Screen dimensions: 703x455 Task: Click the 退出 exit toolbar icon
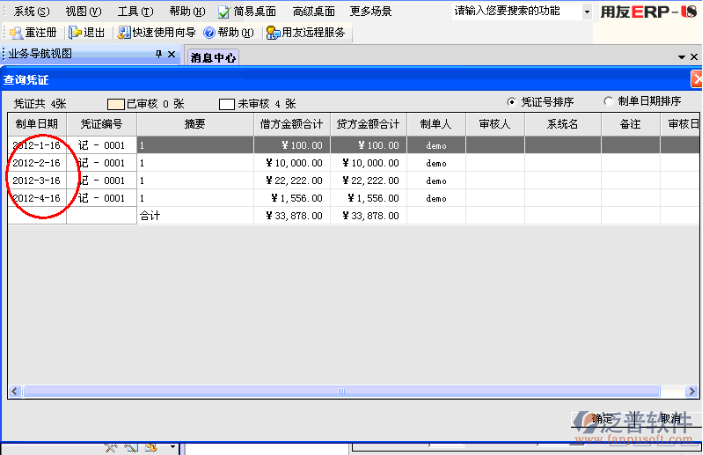[x=76, y=32]
